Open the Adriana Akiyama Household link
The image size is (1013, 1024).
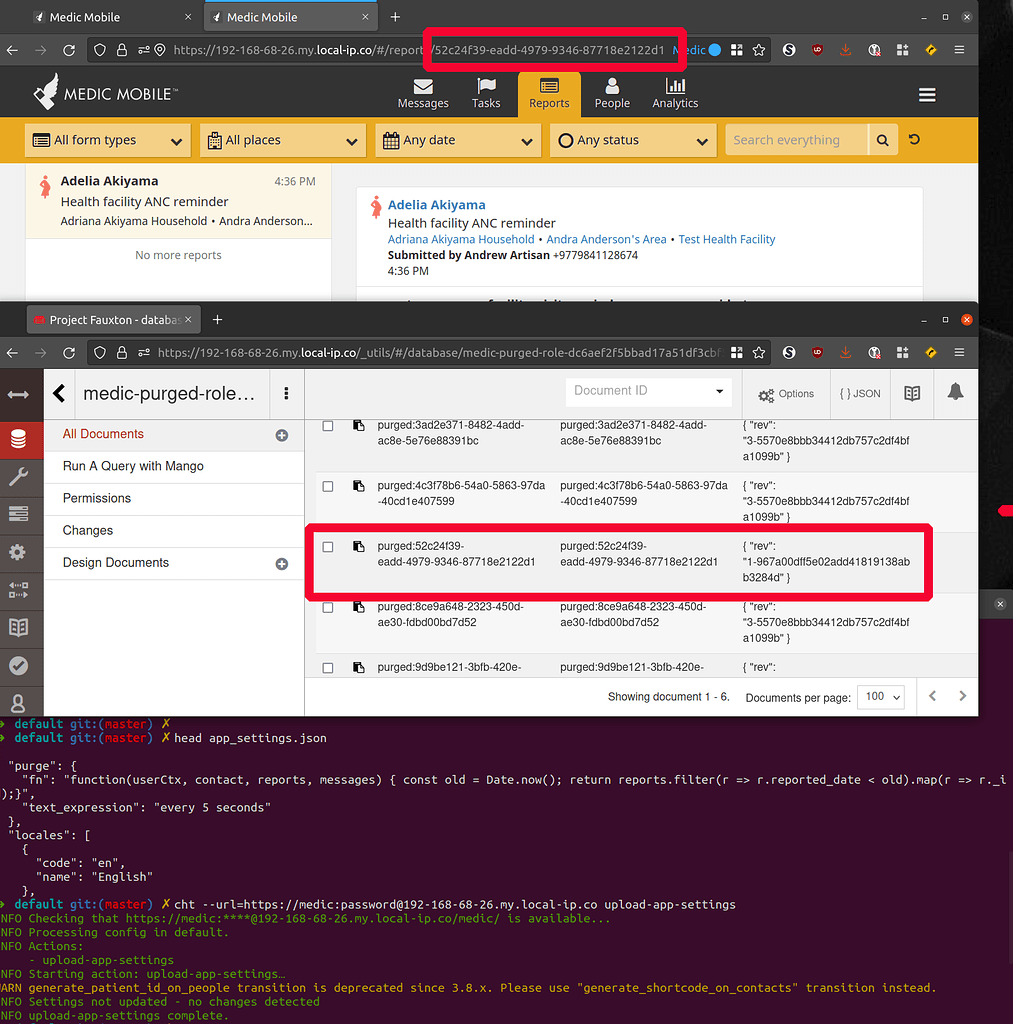461,239
